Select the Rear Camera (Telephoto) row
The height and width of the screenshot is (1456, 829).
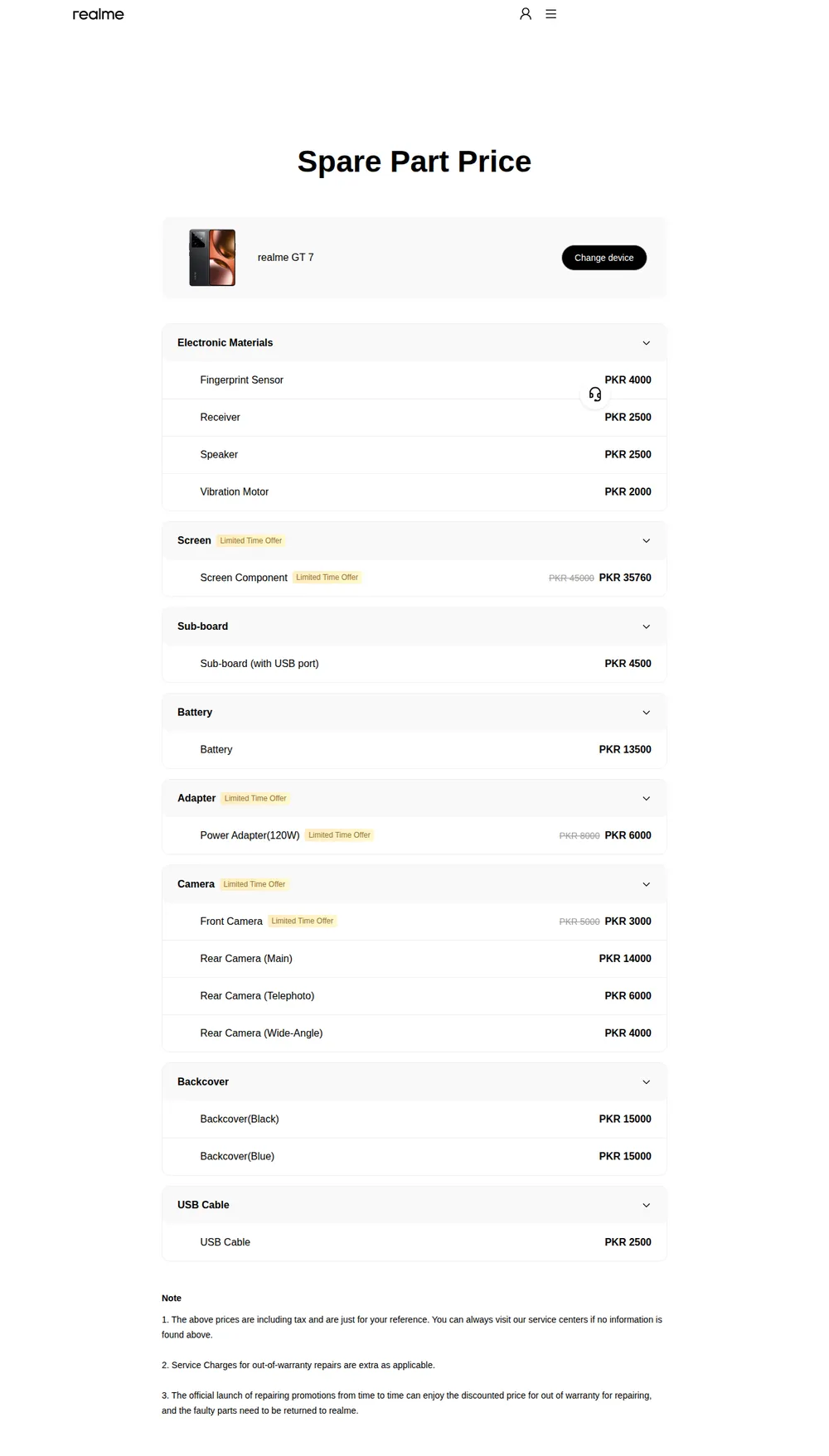coord(414,996)
